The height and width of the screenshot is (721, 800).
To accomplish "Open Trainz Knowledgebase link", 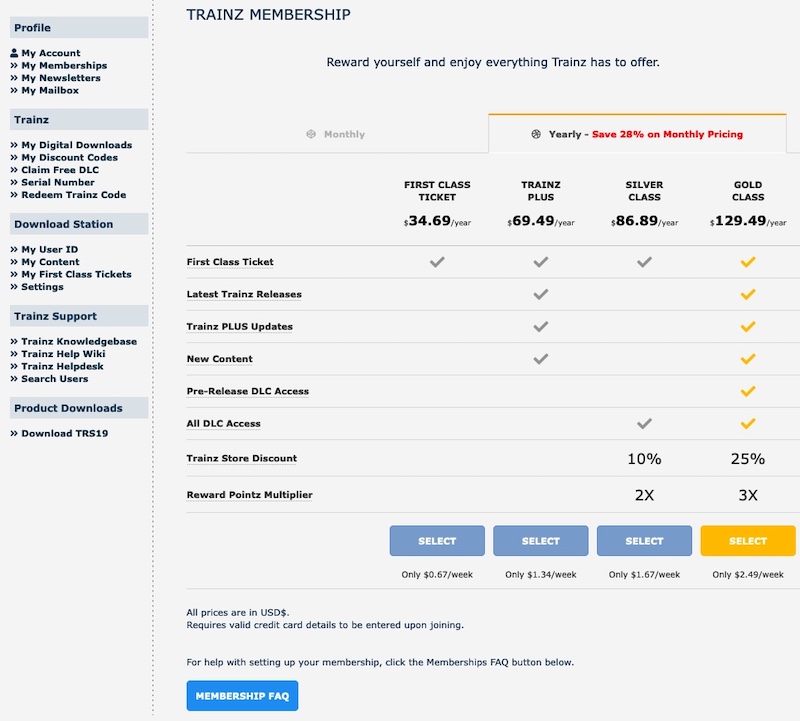I will pyautogui.click(x=79, y=341).
